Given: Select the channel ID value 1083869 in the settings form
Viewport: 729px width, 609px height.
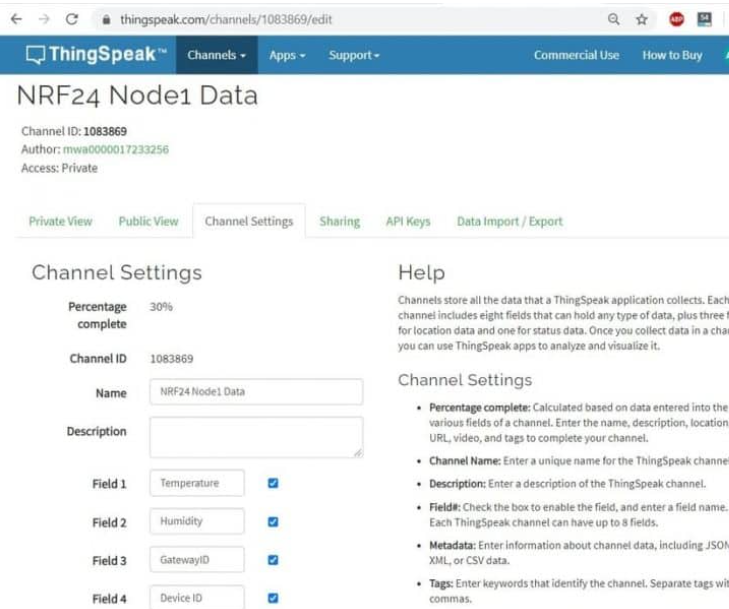Looking at the screenshot, I should click(172, 359).
